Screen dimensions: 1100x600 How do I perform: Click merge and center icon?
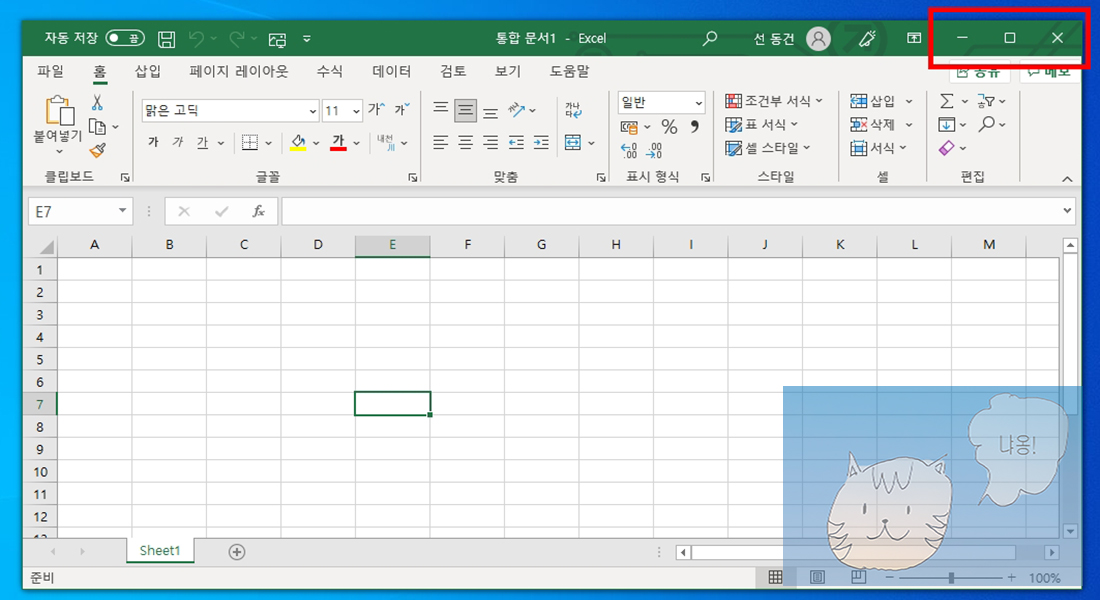(x=573, y=142)
